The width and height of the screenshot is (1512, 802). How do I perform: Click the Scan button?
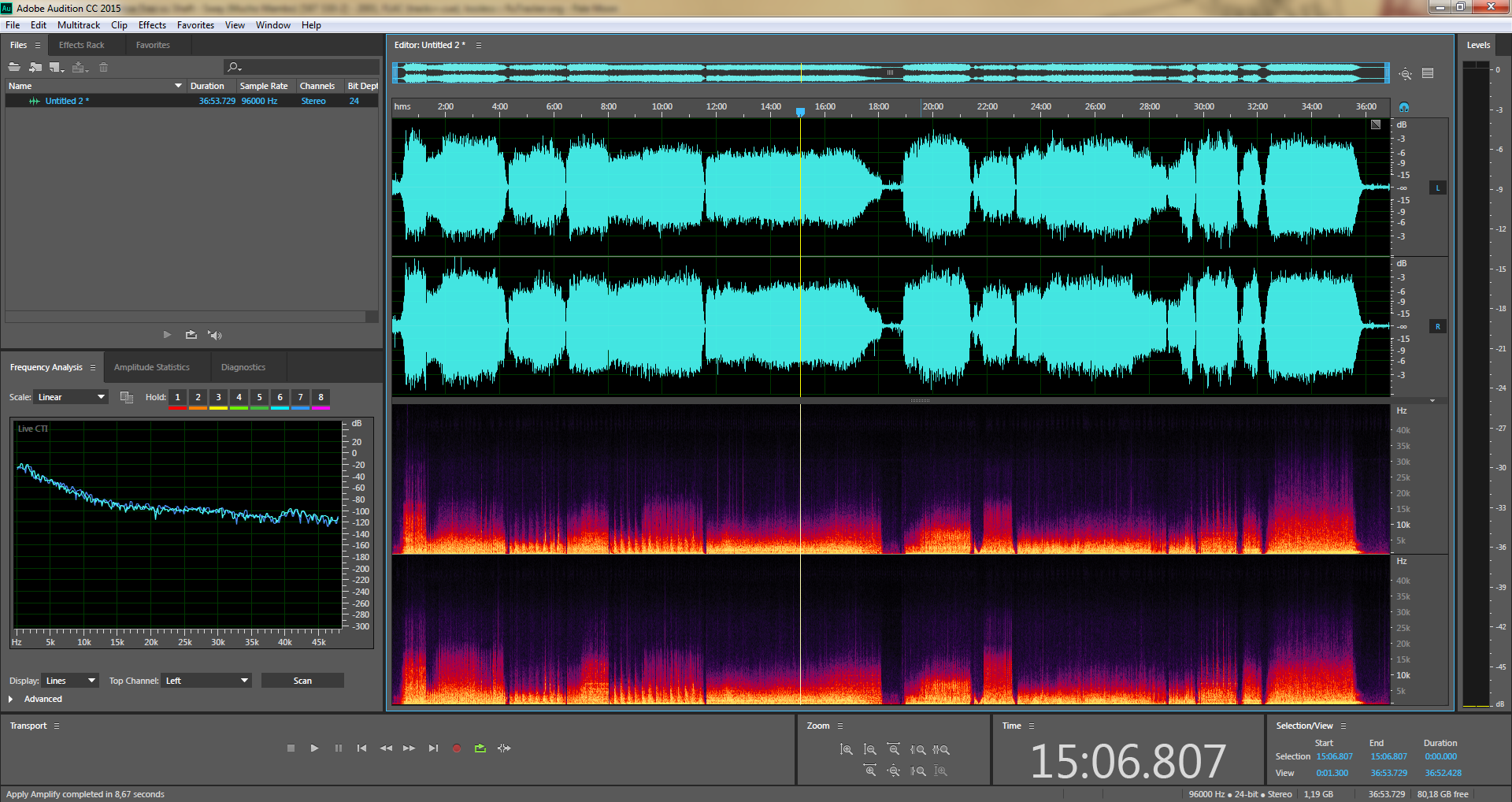pyautogui.click(x=302, y=681)
